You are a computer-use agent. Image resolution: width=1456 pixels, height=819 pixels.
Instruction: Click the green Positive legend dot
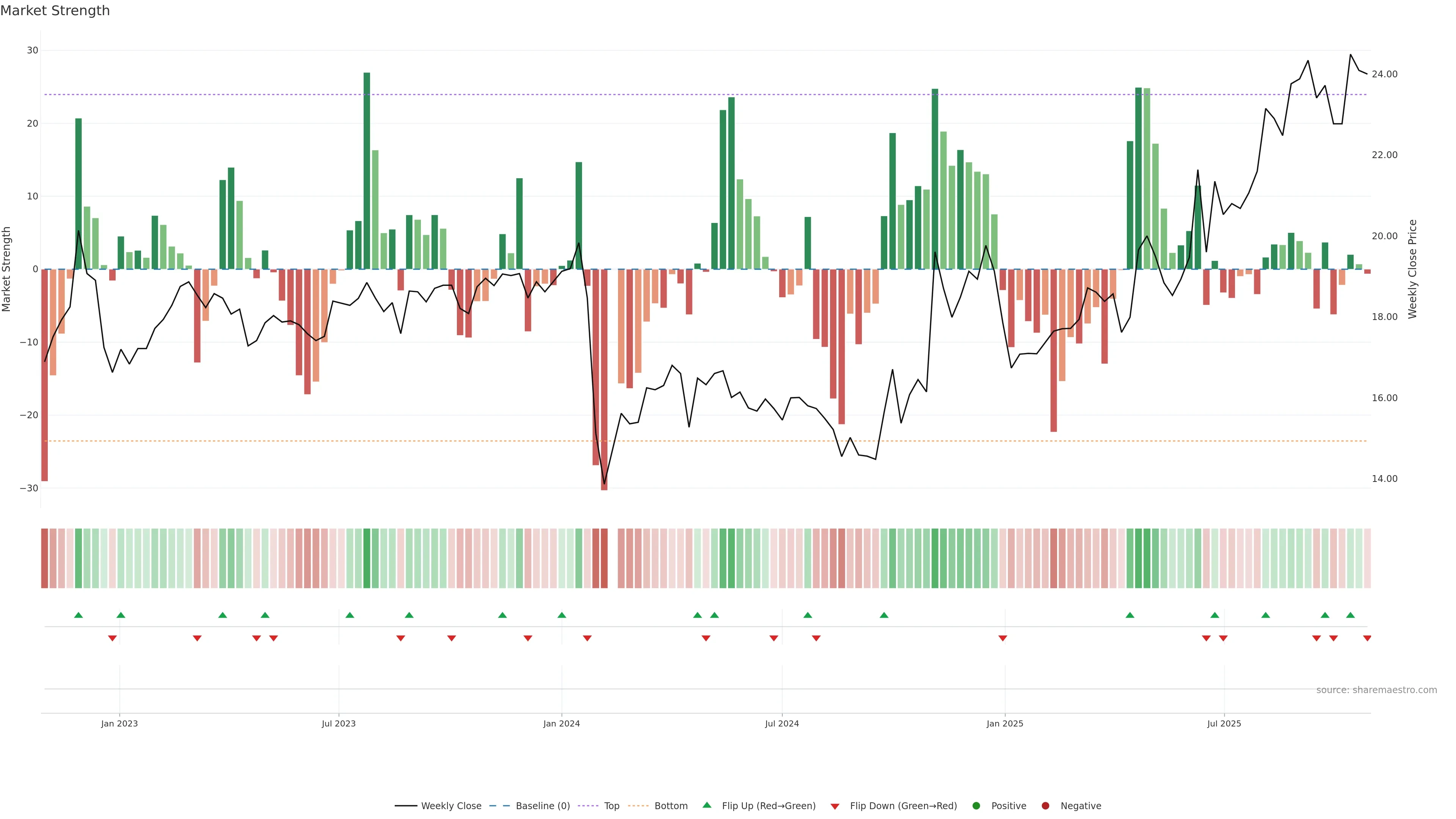[x=976, y=805]
